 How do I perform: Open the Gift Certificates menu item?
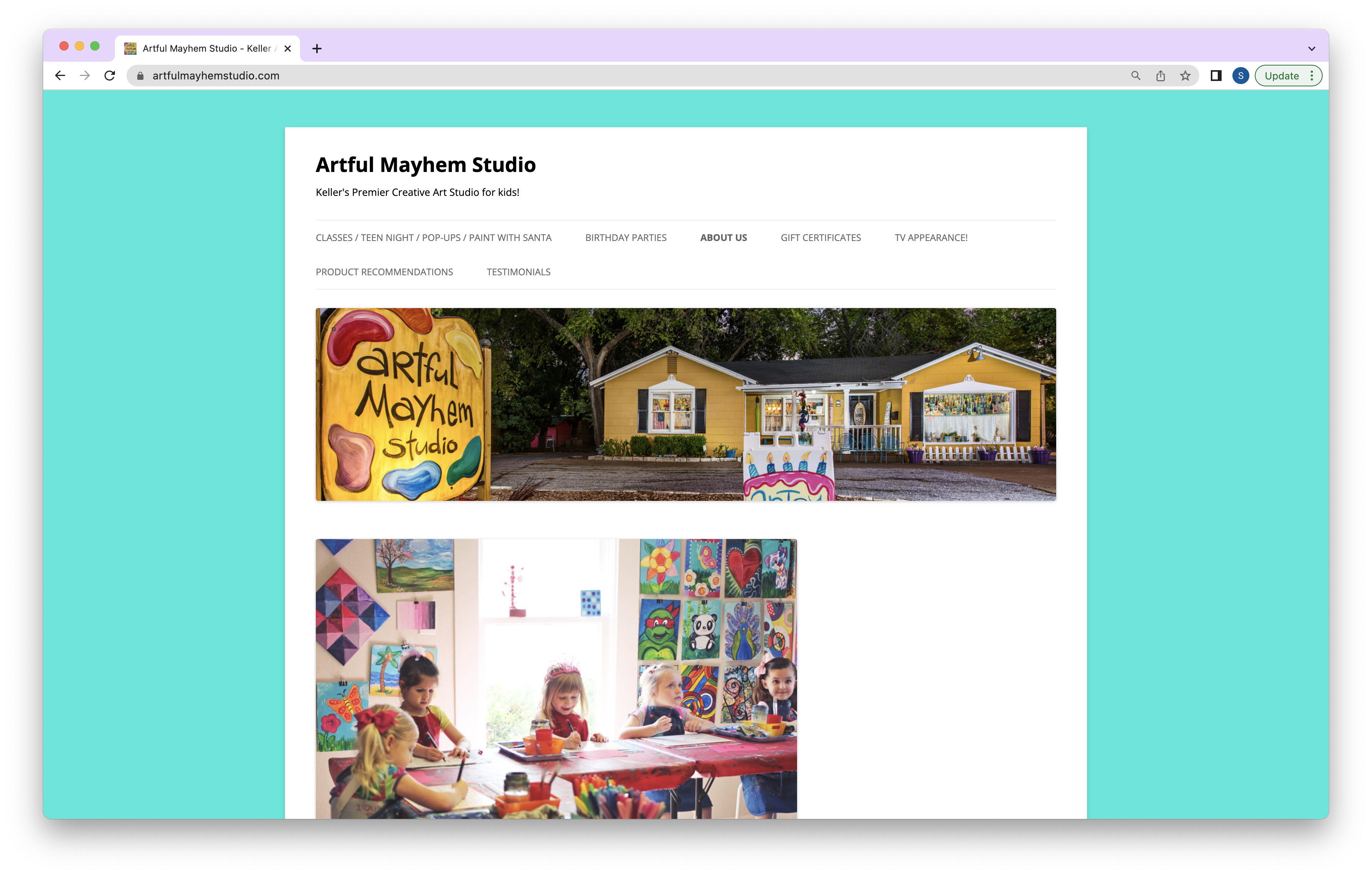click(x=821, y=238)
